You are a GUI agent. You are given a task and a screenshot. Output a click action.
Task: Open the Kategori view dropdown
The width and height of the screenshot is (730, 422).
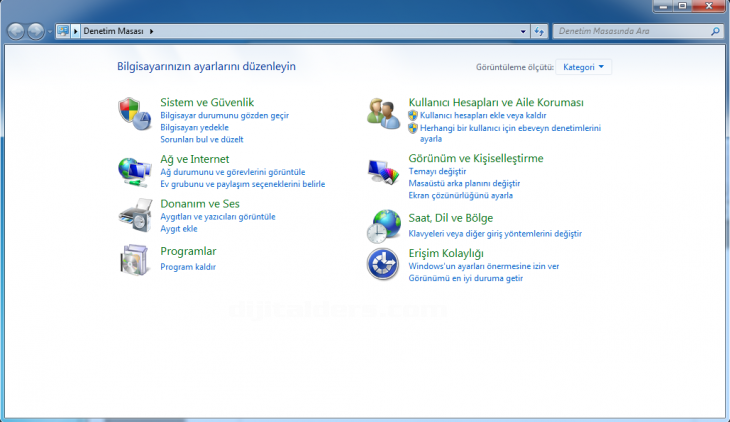[586, 67]
